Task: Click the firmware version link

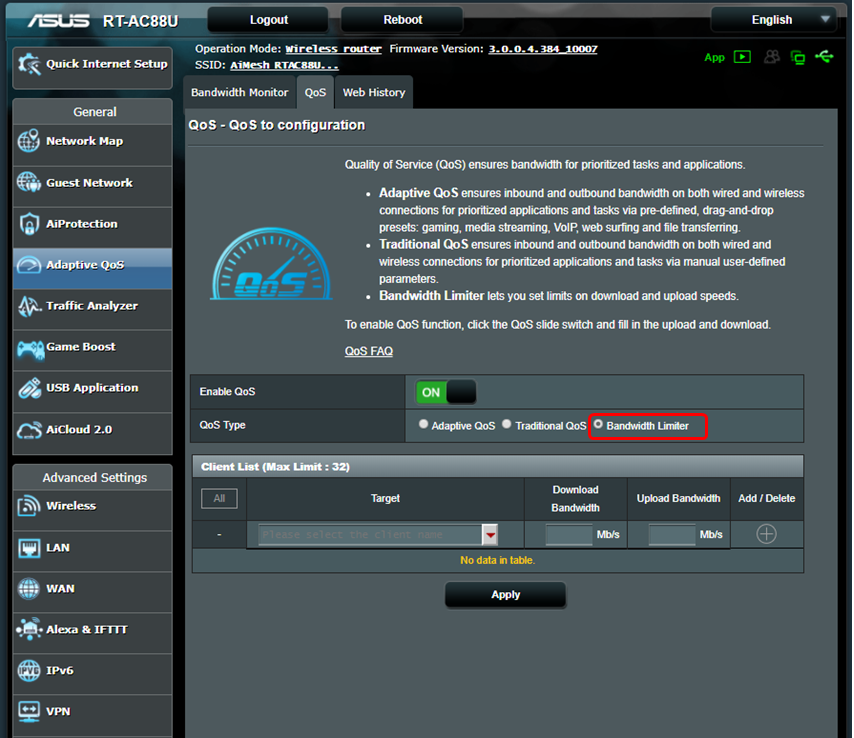Action: [x=543, y=49]
